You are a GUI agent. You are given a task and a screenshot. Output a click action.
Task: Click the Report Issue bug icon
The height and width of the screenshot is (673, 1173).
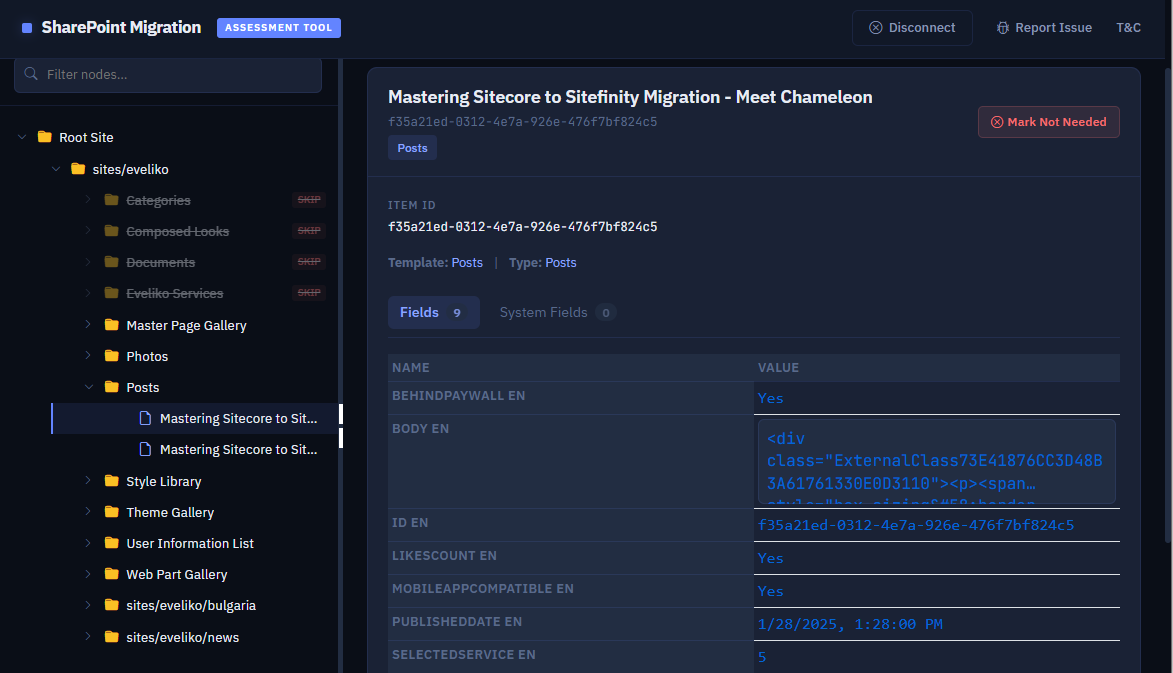(x=1002, y=28)
